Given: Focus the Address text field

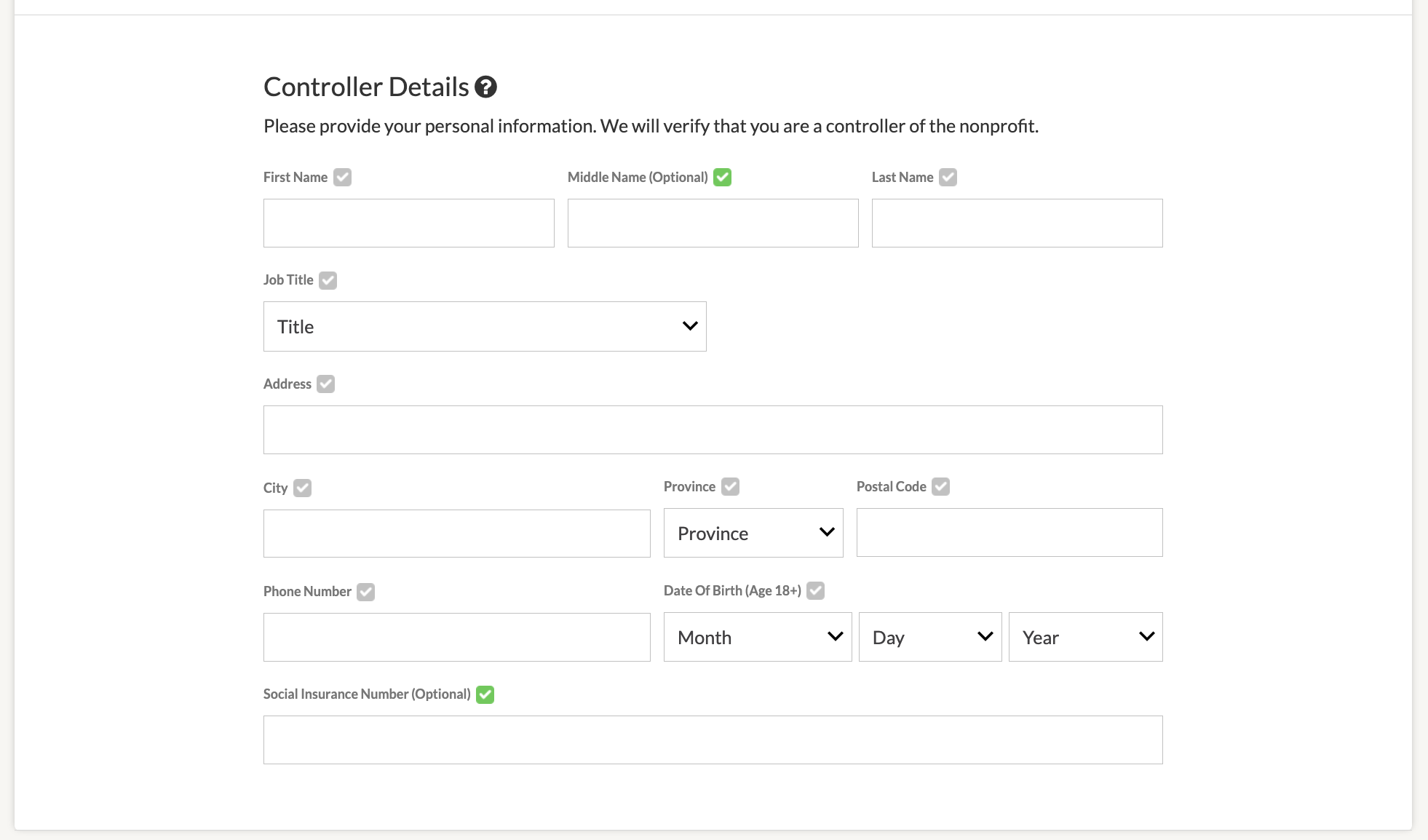Looking at the screenshot, I should 713,430.
